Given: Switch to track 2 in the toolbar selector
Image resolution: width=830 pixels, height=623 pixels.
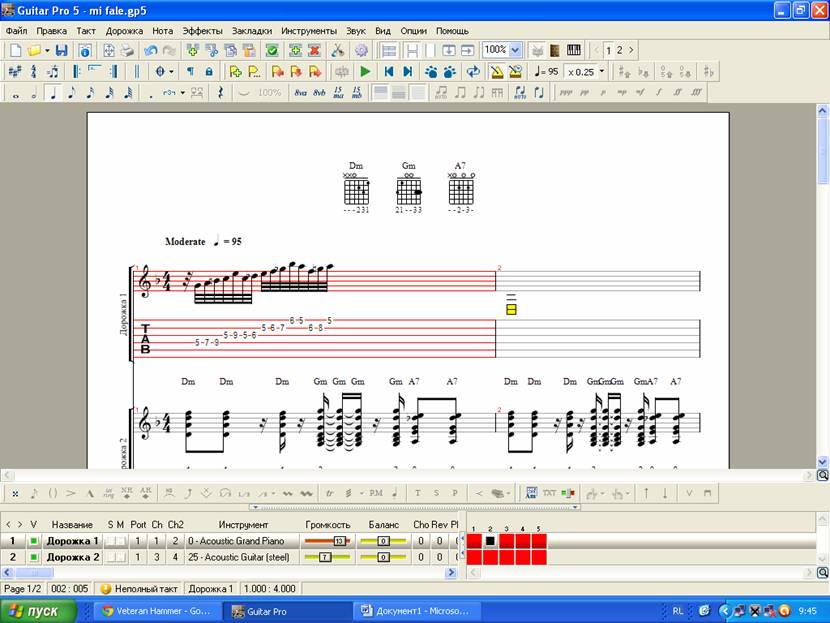Looking at the screenshot, I should click(x=619, y=50).
